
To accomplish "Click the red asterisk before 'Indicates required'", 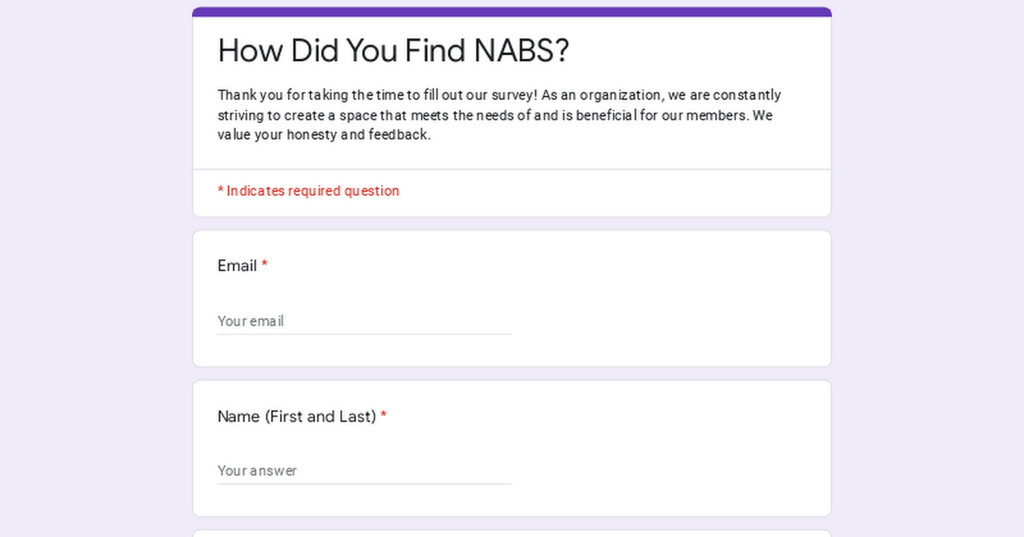I will point(221,191).
